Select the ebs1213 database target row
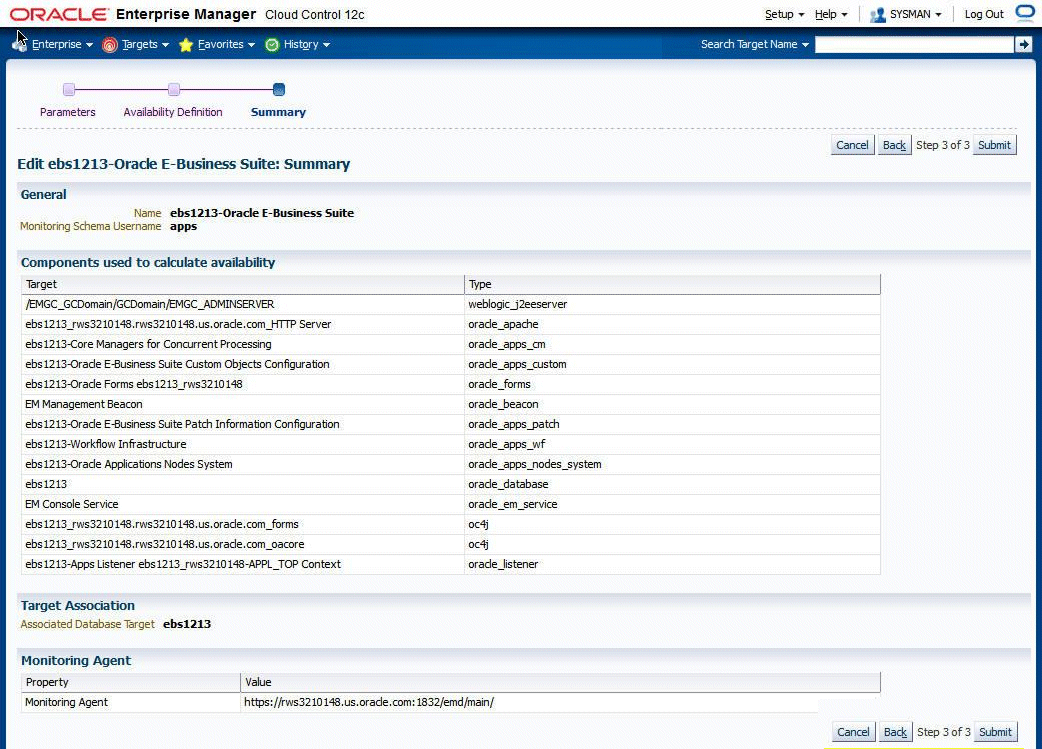The height and width of the screenshot is (749, 1042). (451, 484)
